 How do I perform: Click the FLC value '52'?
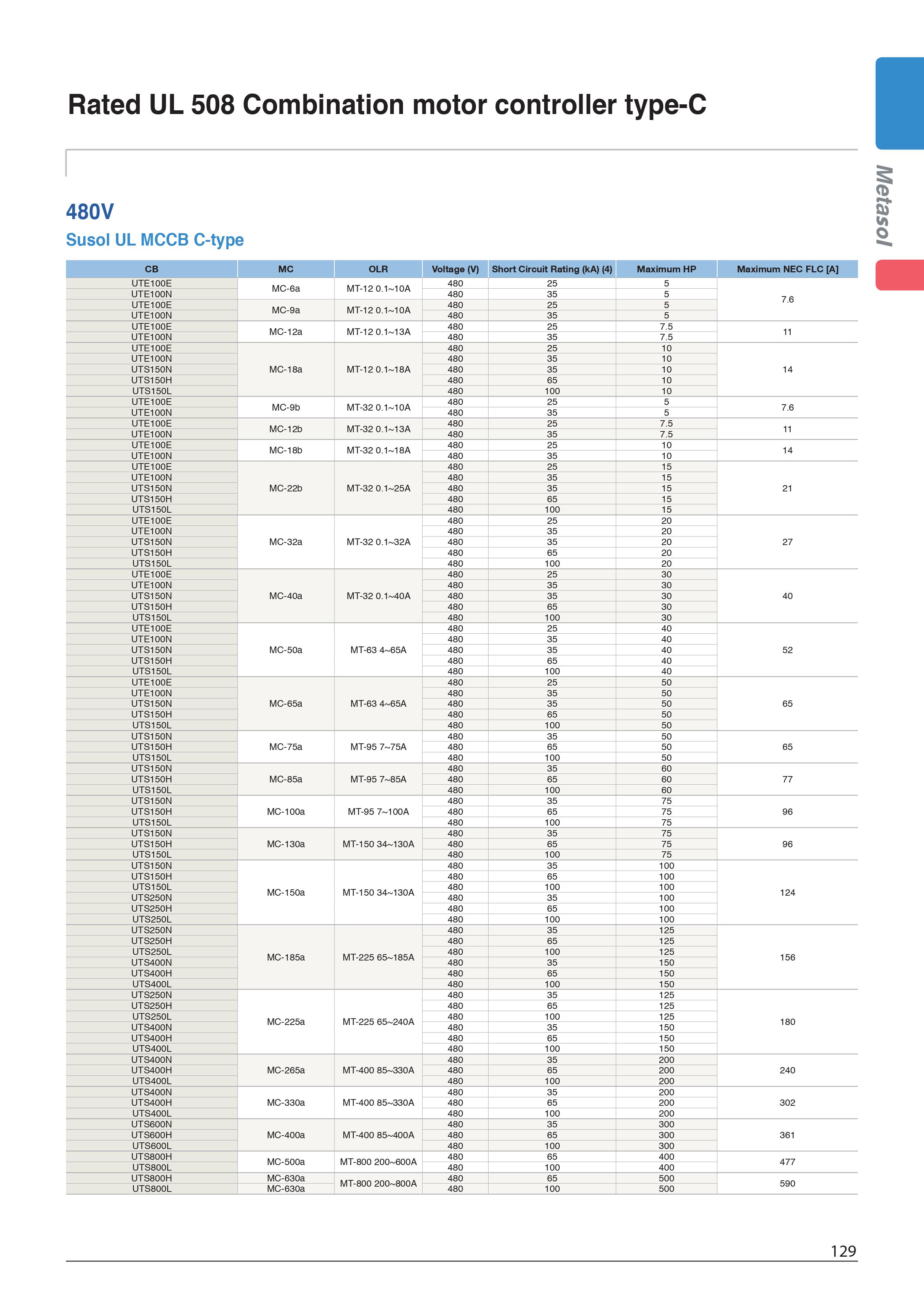point(787,650)
